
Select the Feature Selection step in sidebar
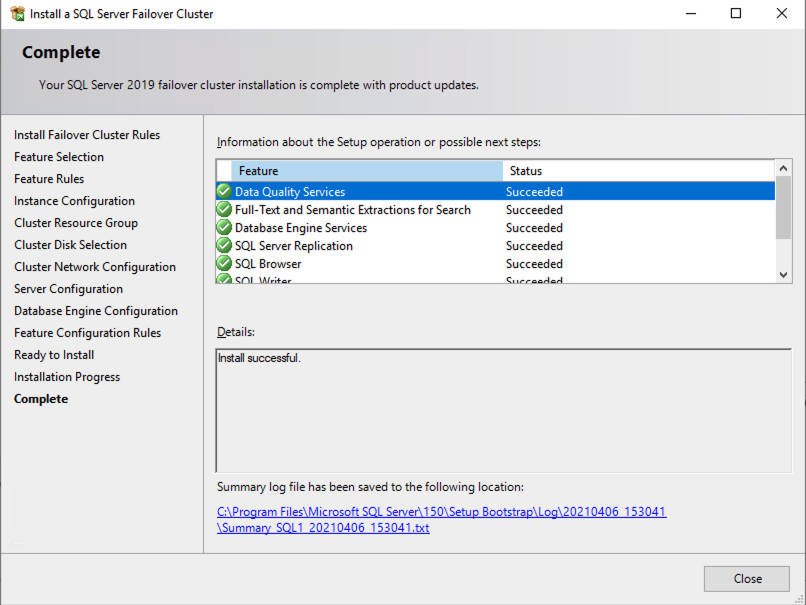tap(59, 157)
